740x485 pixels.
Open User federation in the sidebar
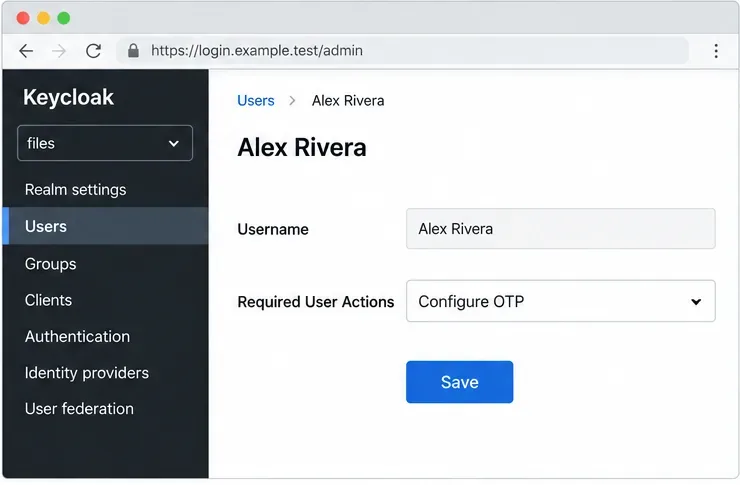click(x=106, y=409)
